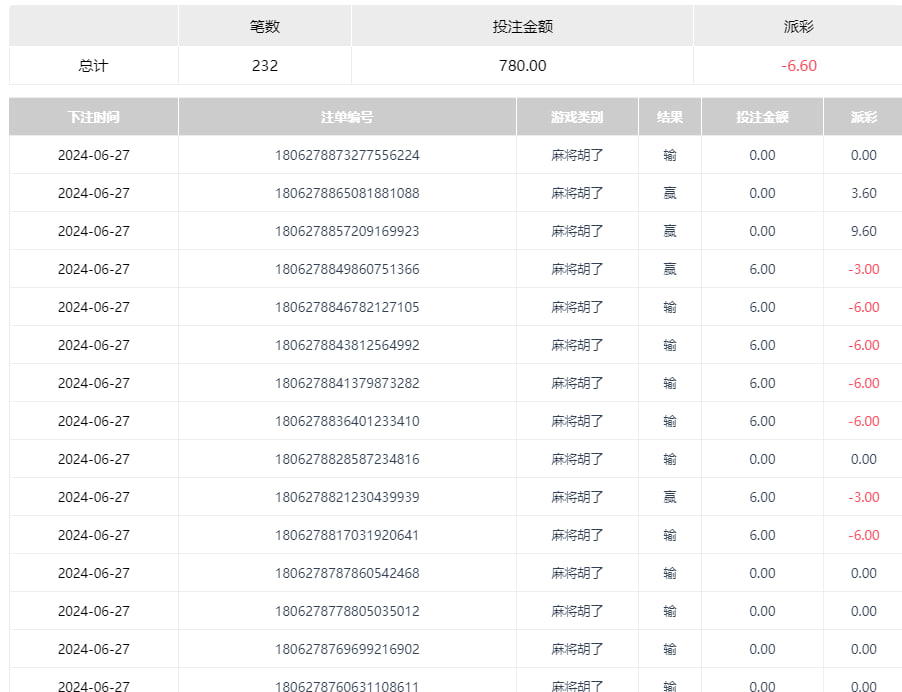Image resolution: width=902 pixels, height=692 pixels.
Task: Open bet order 1806278865081881088
Action: 347,193
